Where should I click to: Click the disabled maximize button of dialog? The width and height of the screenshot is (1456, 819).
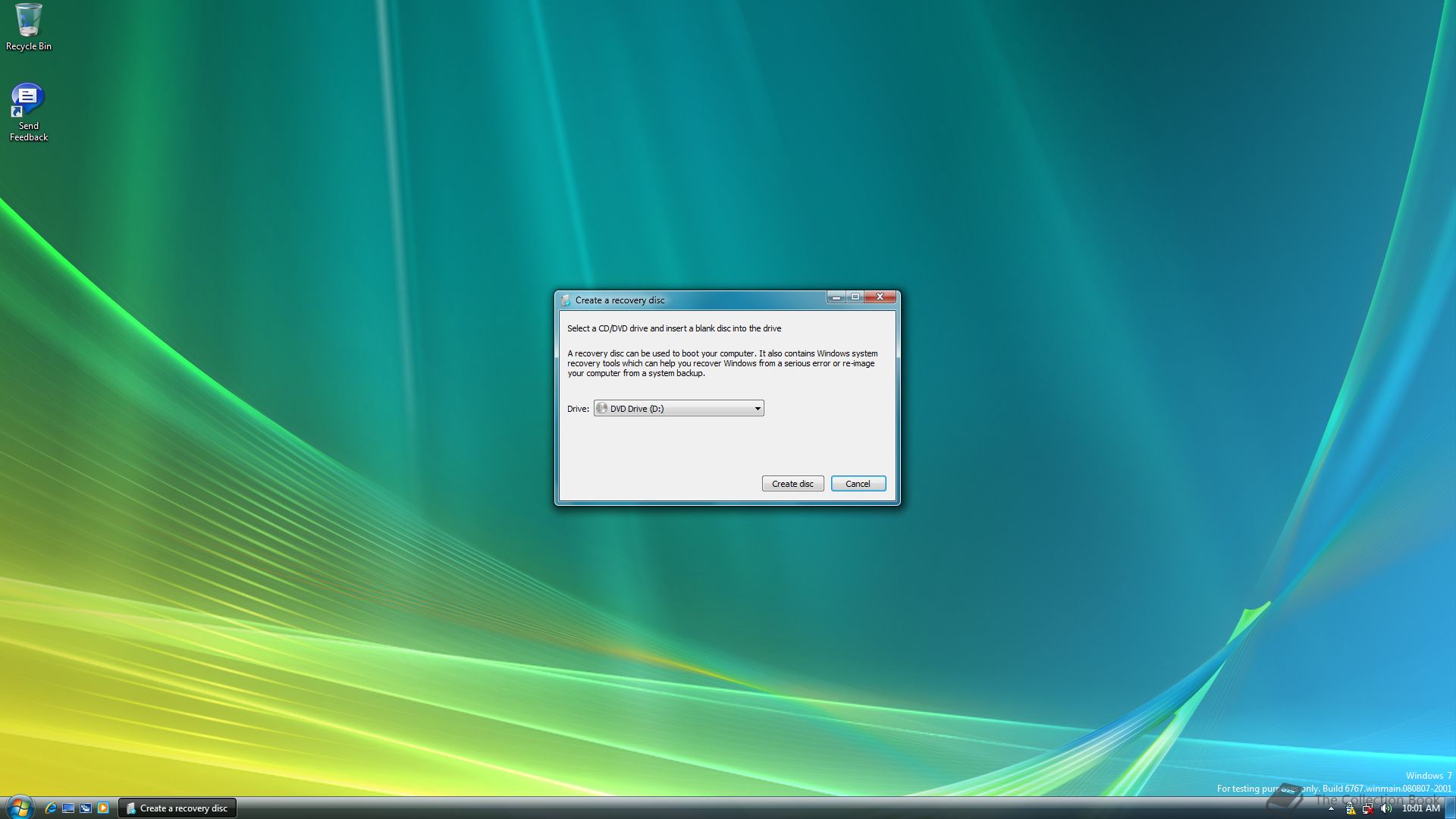(855, 297)
